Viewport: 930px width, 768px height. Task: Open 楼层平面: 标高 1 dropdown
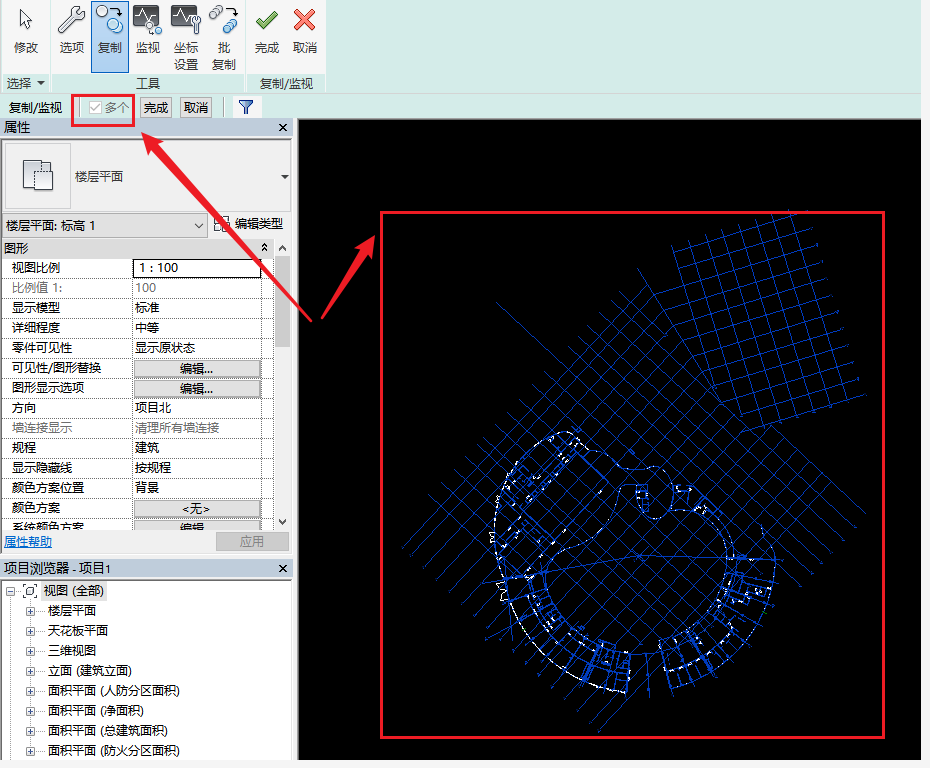(x=105, y=226)
